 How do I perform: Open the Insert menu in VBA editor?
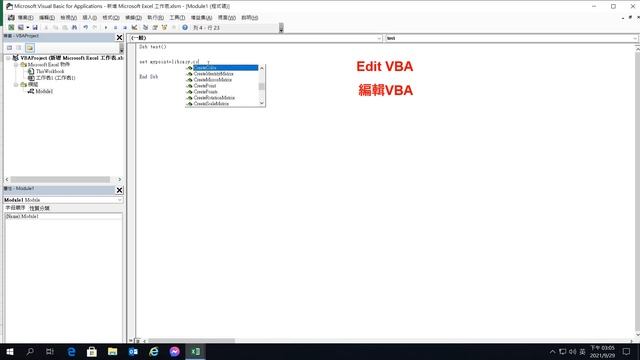(x=89, y=18)
